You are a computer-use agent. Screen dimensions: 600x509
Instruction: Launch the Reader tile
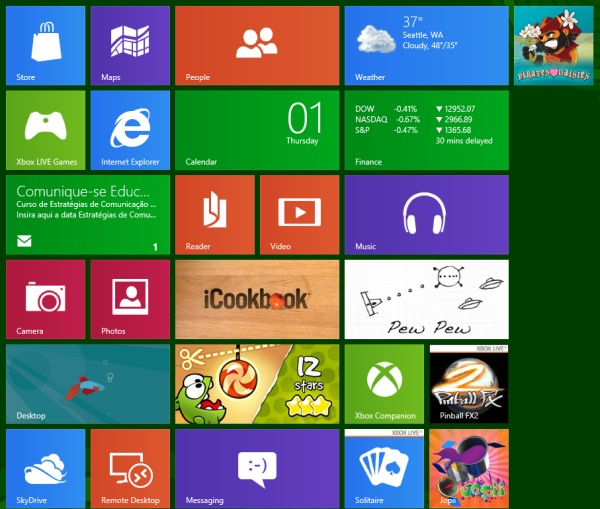tap(215, 215)
